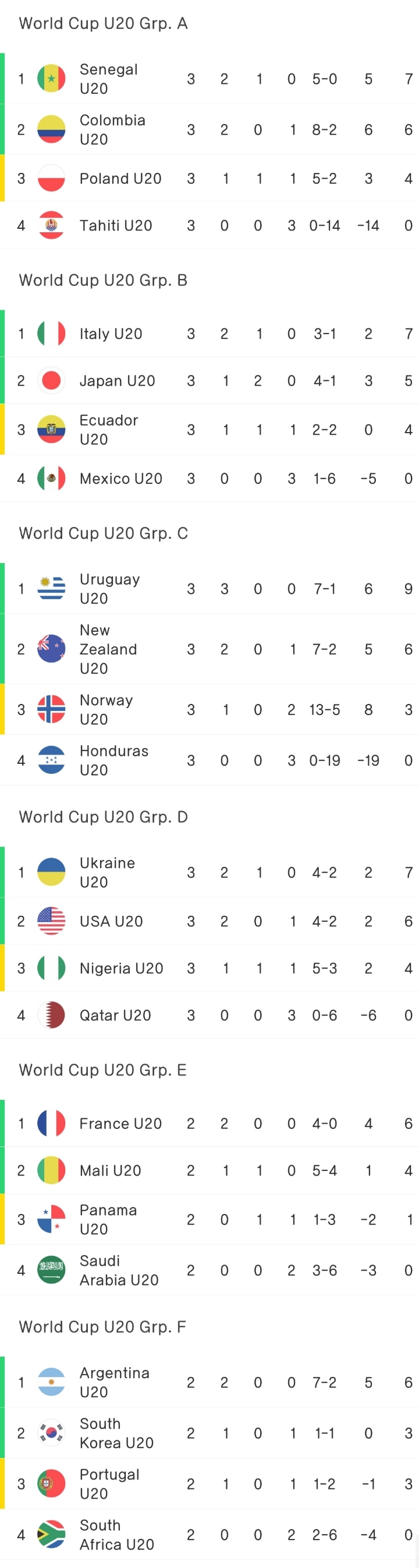Click the World Cup U20 Grp. F header
Viewport: 419px width, 1568px height.
(x=103, y=1327)
